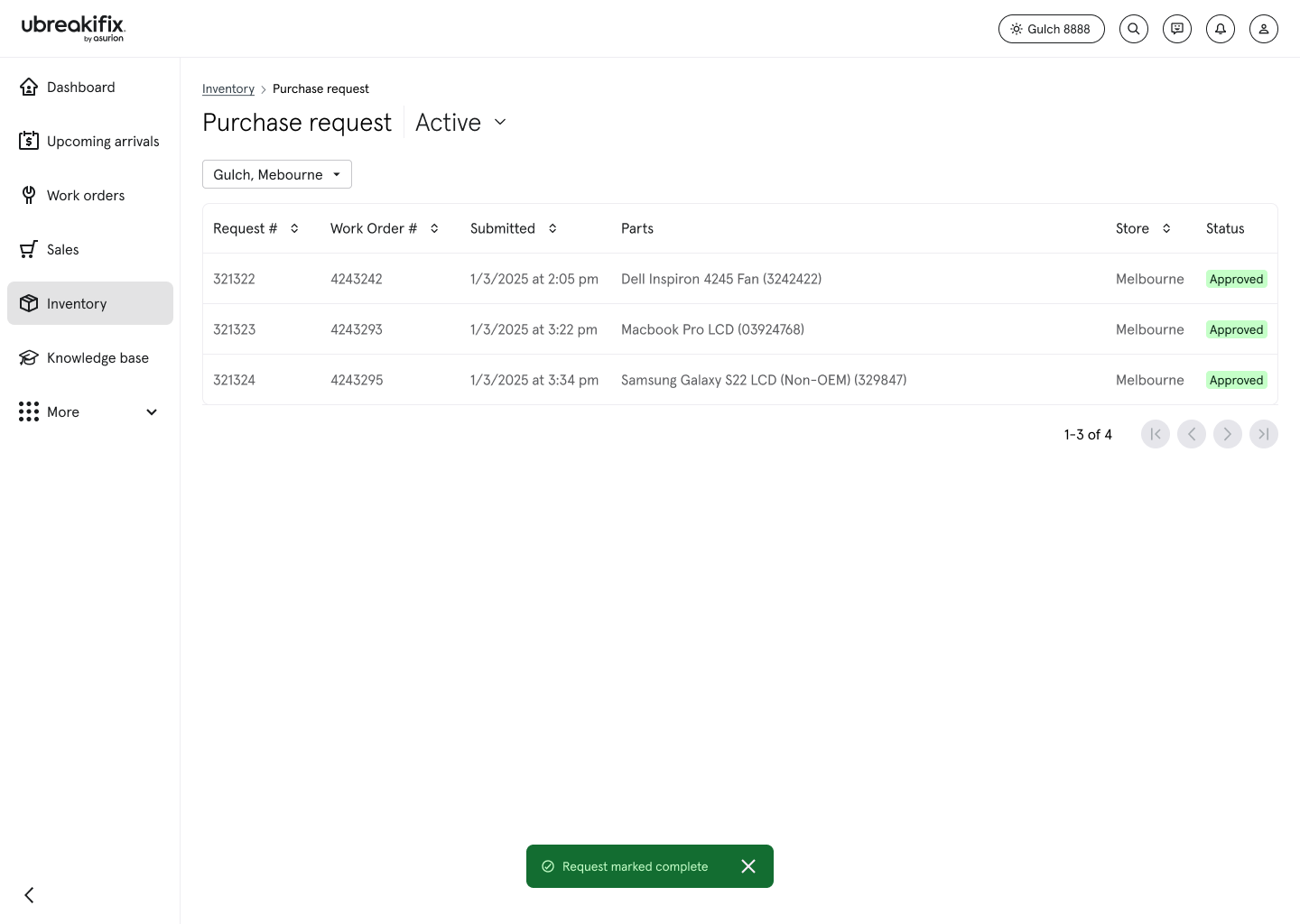
Task: Go to first page of results
Action: [x=1156, y=434]
